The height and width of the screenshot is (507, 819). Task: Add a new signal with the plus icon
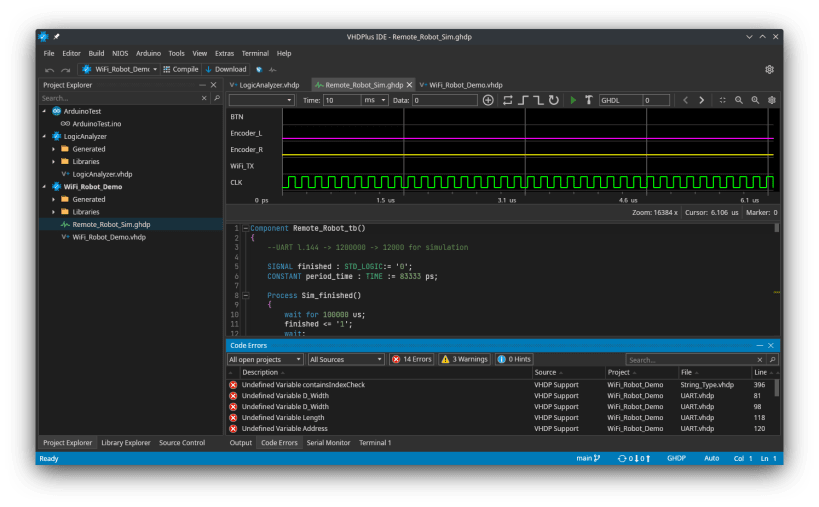[x=488, y=100]
